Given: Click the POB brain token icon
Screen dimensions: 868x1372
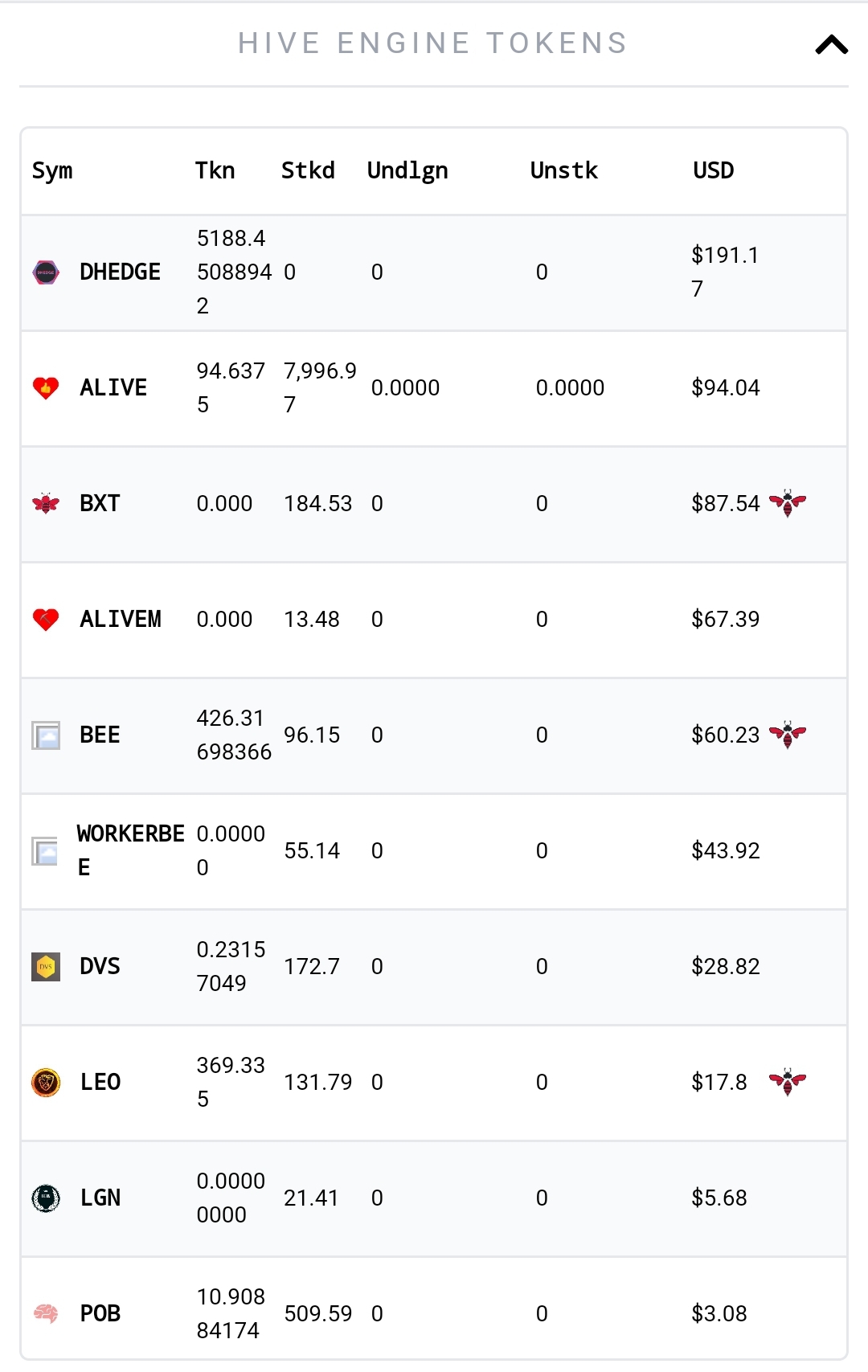Looking at the screenshot, I should [46, 1314].
